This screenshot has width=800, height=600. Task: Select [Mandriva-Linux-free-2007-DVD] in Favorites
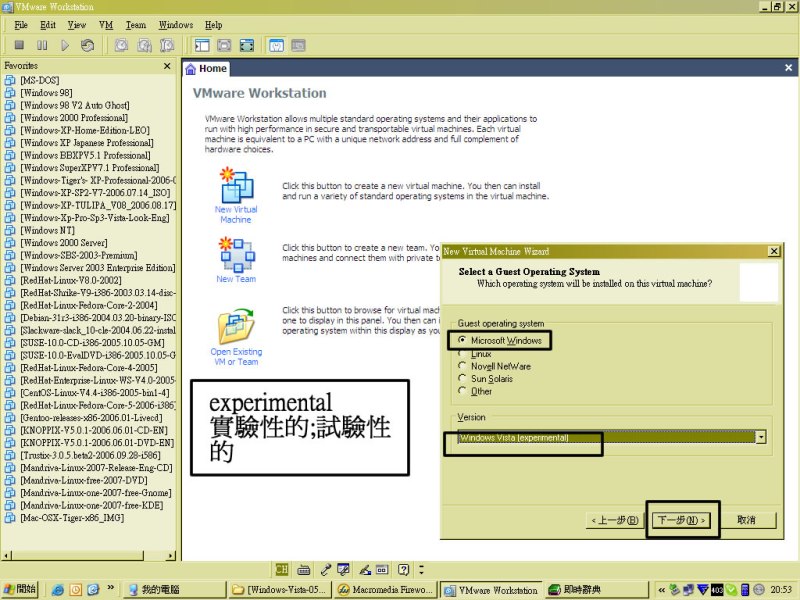pyautogui.click(x=84, y=480)
